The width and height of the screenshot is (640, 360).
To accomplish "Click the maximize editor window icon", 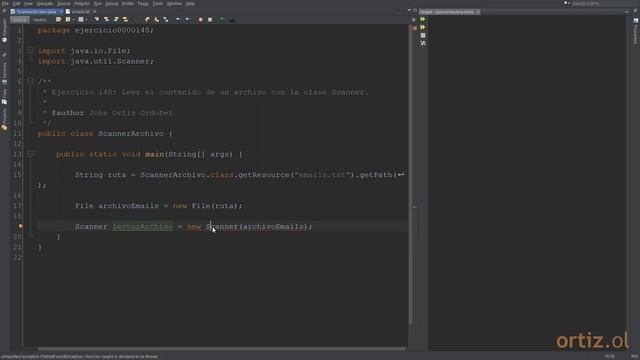I will pyautogui.click(x=415, y=10).
